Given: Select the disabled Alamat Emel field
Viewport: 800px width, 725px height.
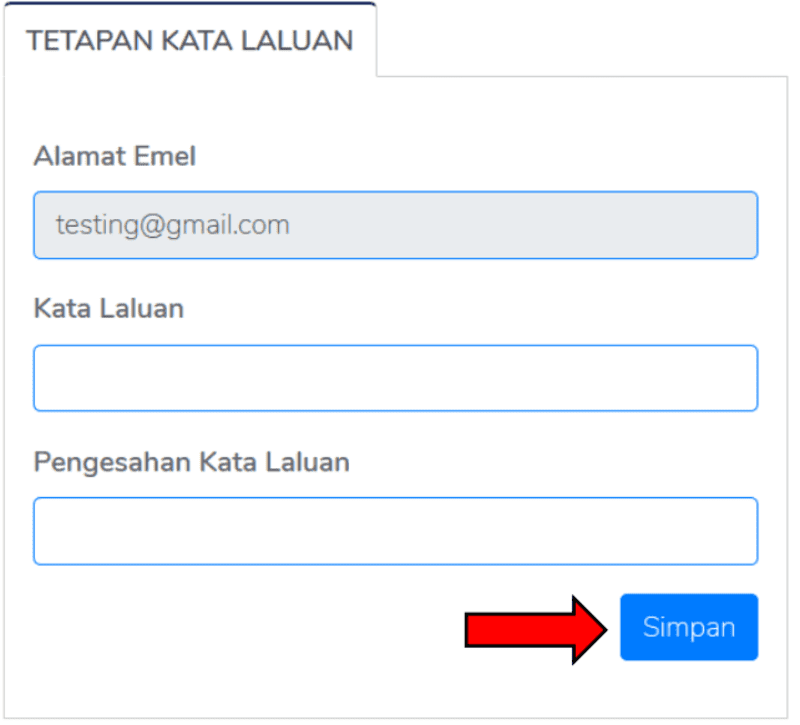Looking at the screenshot, I should coord(395,225).
